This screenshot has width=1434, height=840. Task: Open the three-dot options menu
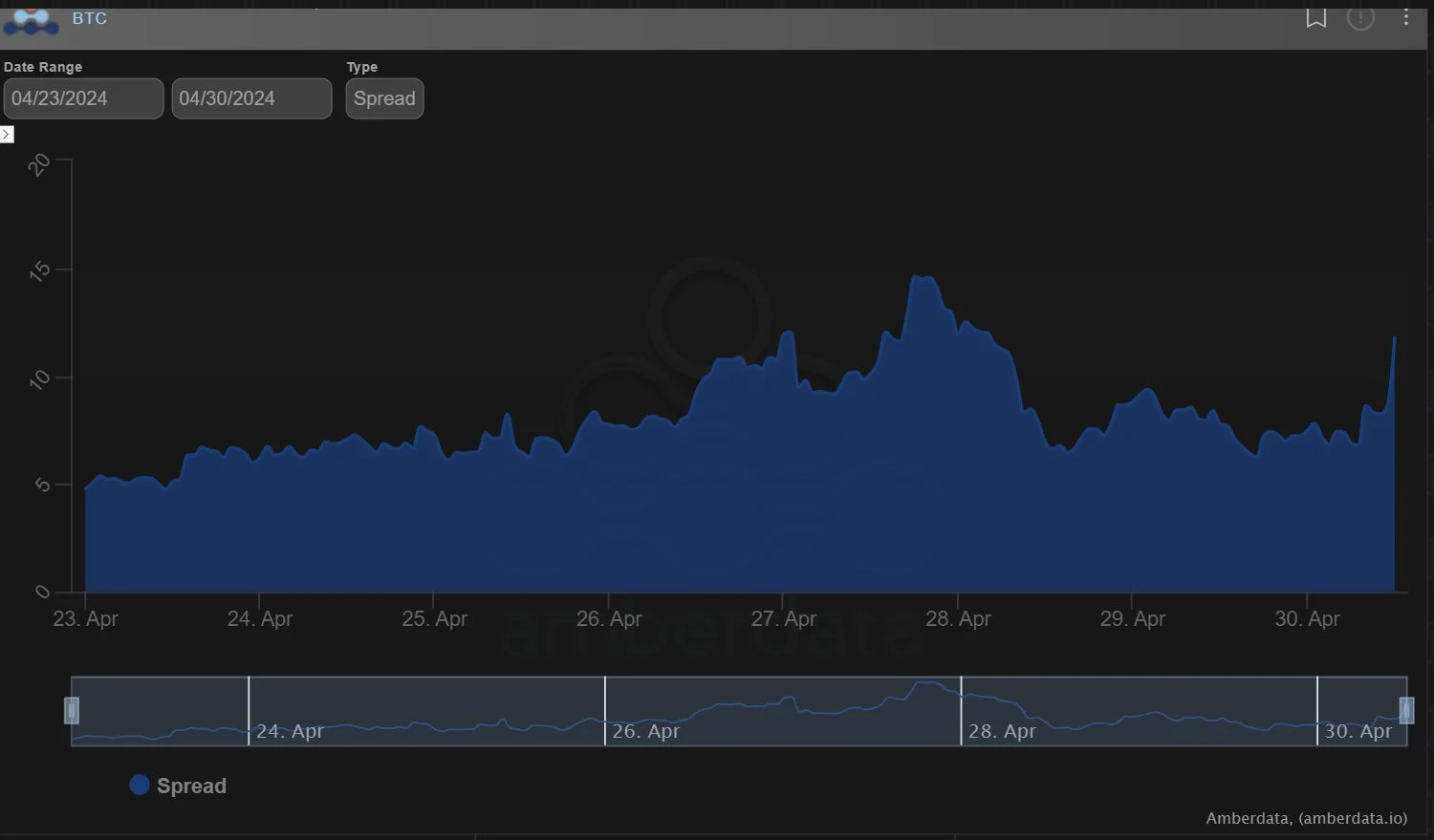[1405, 17]
